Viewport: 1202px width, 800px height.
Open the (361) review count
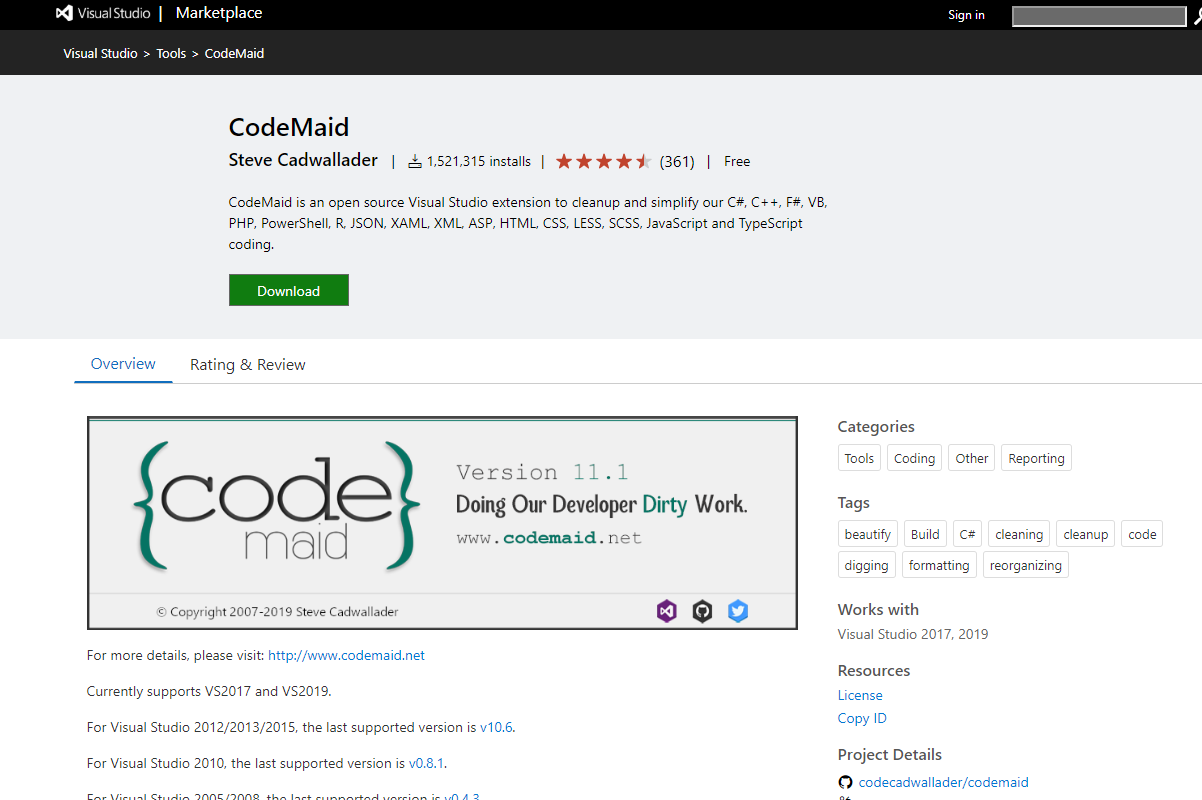[677, 161]
